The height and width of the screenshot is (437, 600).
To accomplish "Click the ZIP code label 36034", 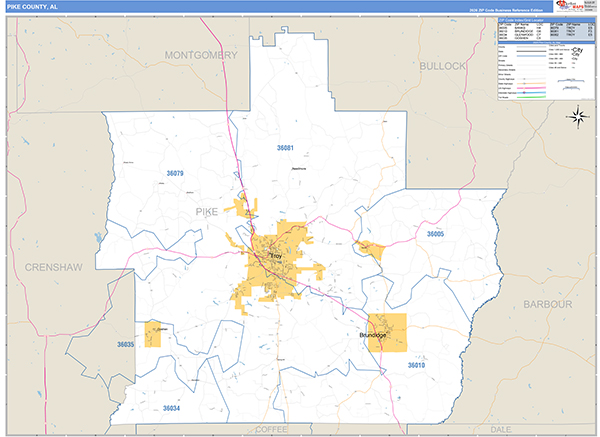I will [x=171, y=408].
